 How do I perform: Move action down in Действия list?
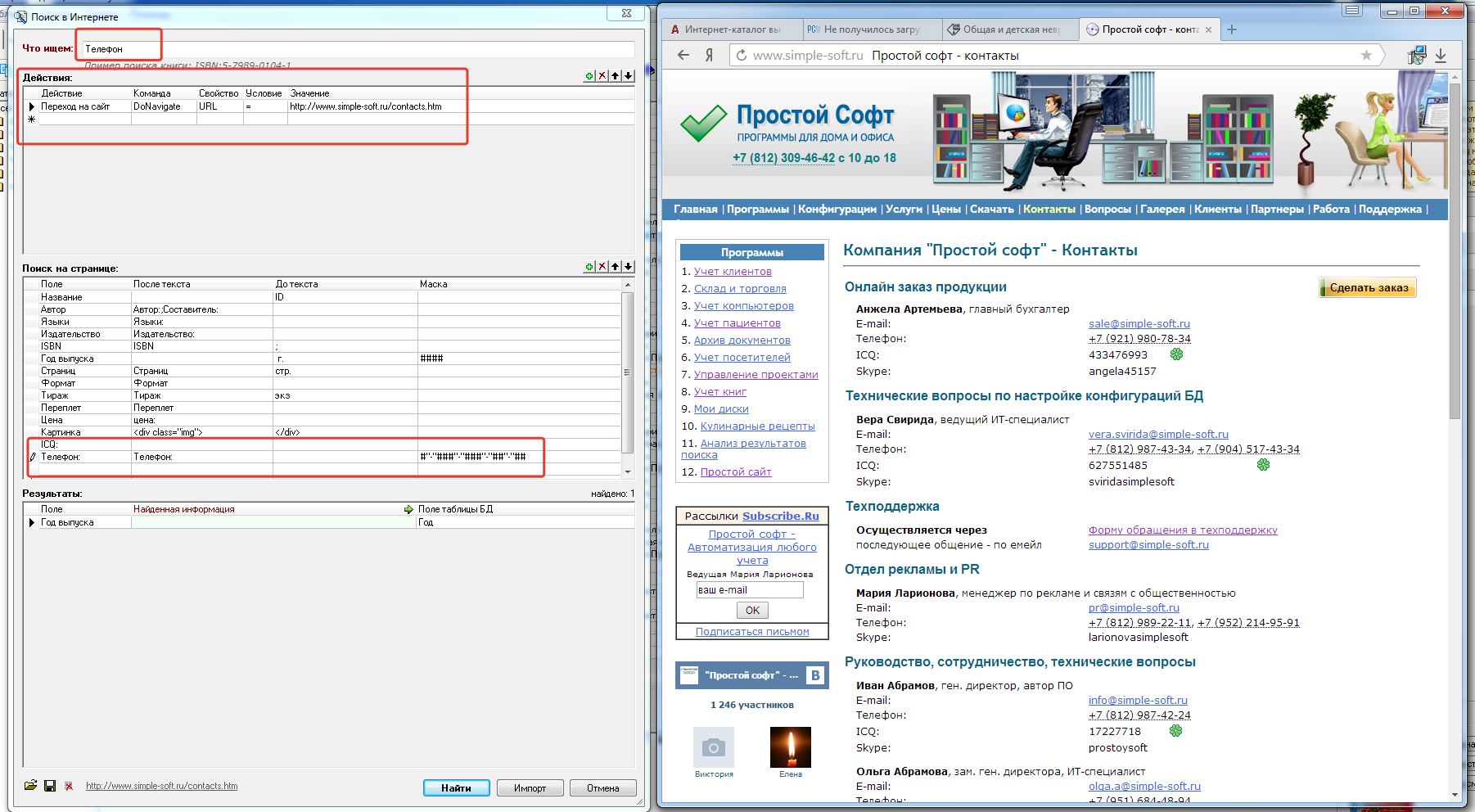(629, 76)
